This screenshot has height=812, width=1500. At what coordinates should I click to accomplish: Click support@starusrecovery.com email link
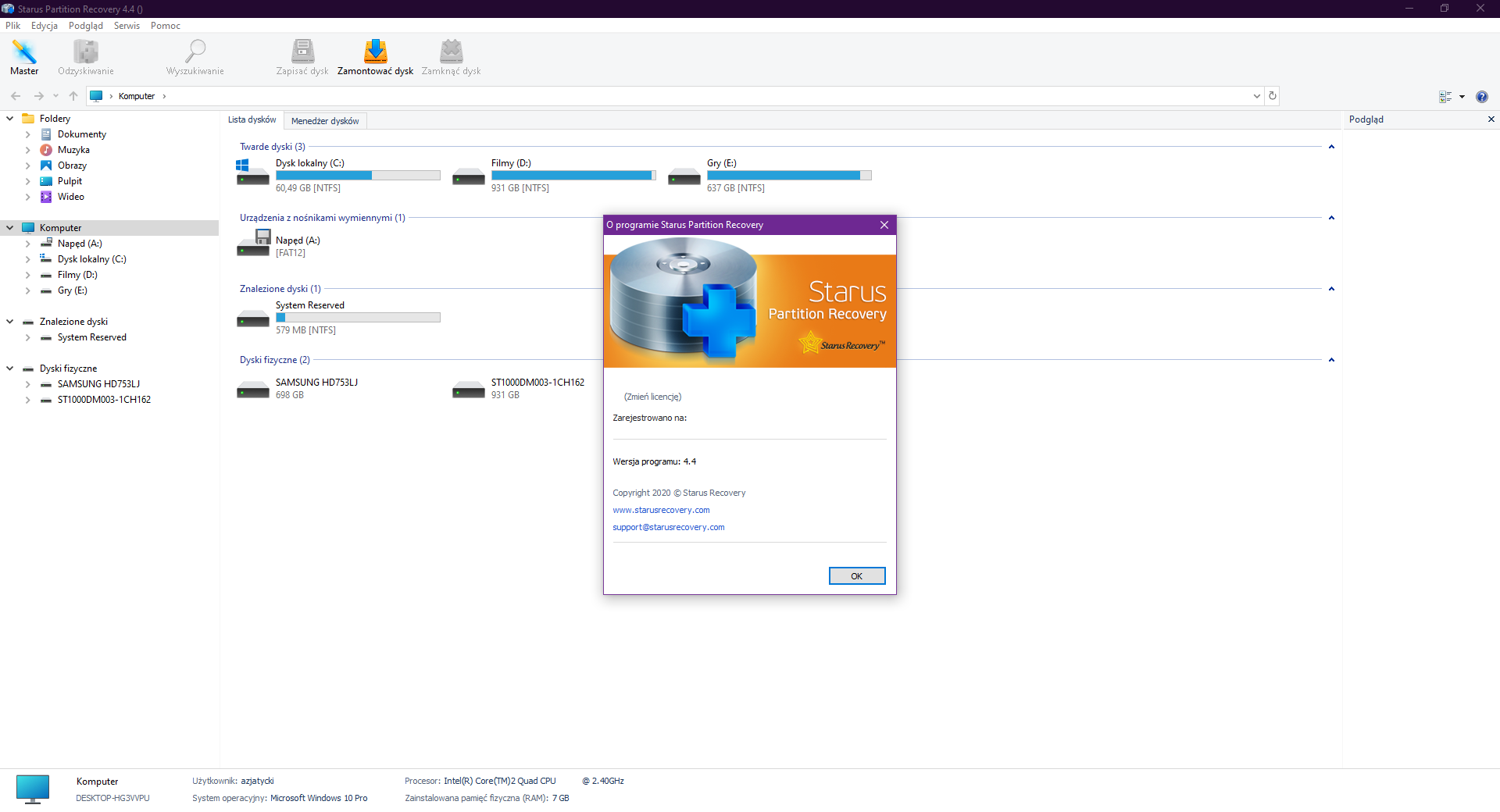click(669, 527)
